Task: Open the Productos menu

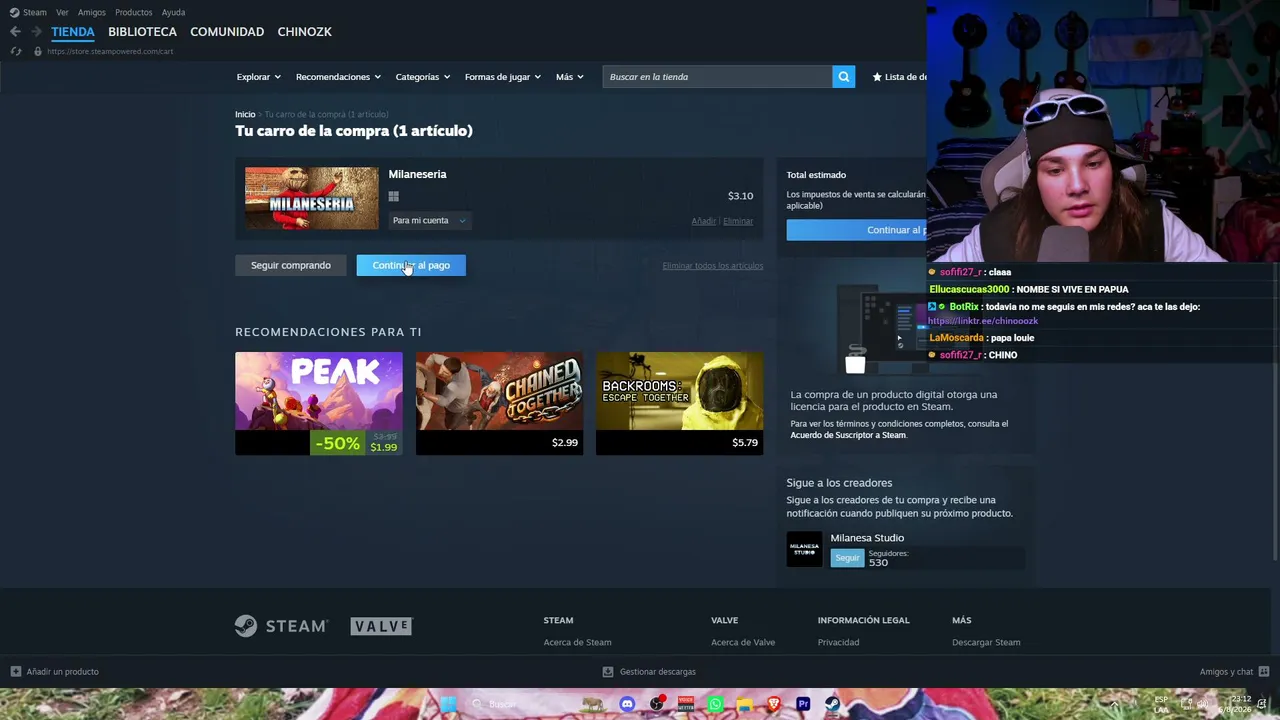Action: tap(134, 12)
